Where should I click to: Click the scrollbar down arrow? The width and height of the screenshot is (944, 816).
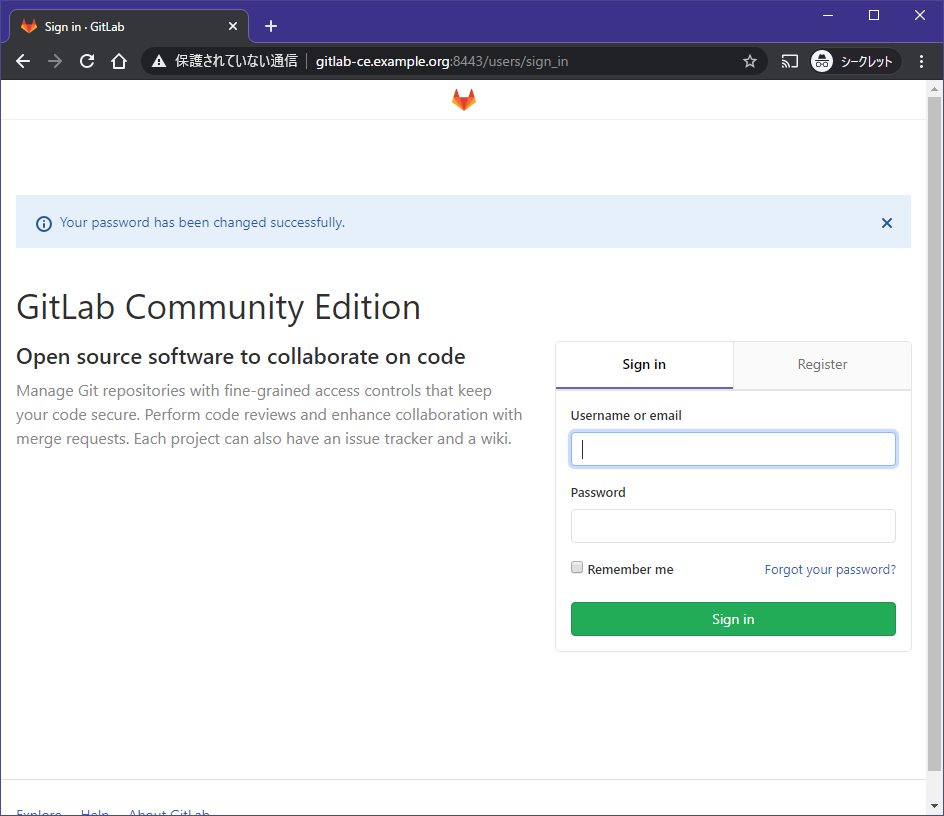click(934, 806)
